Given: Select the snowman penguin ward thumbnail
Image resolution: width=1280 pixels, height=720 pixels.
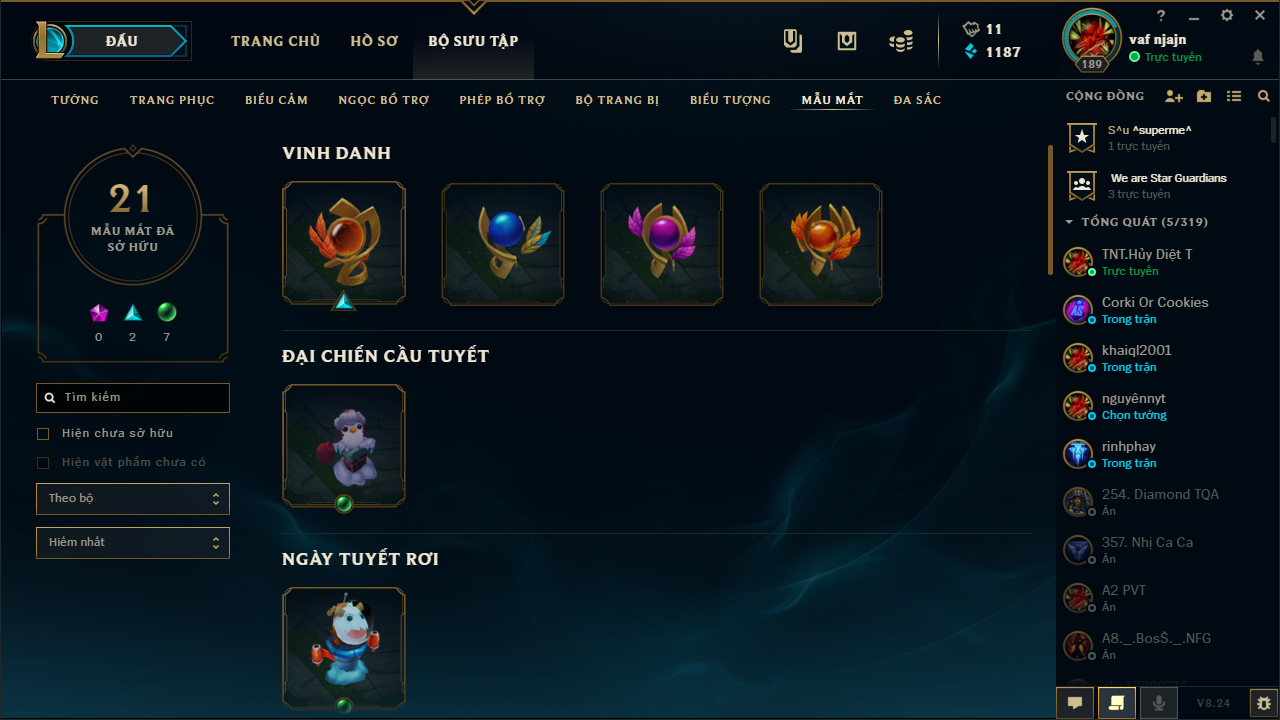Looking at the screenshot, I should coord(344,446).
